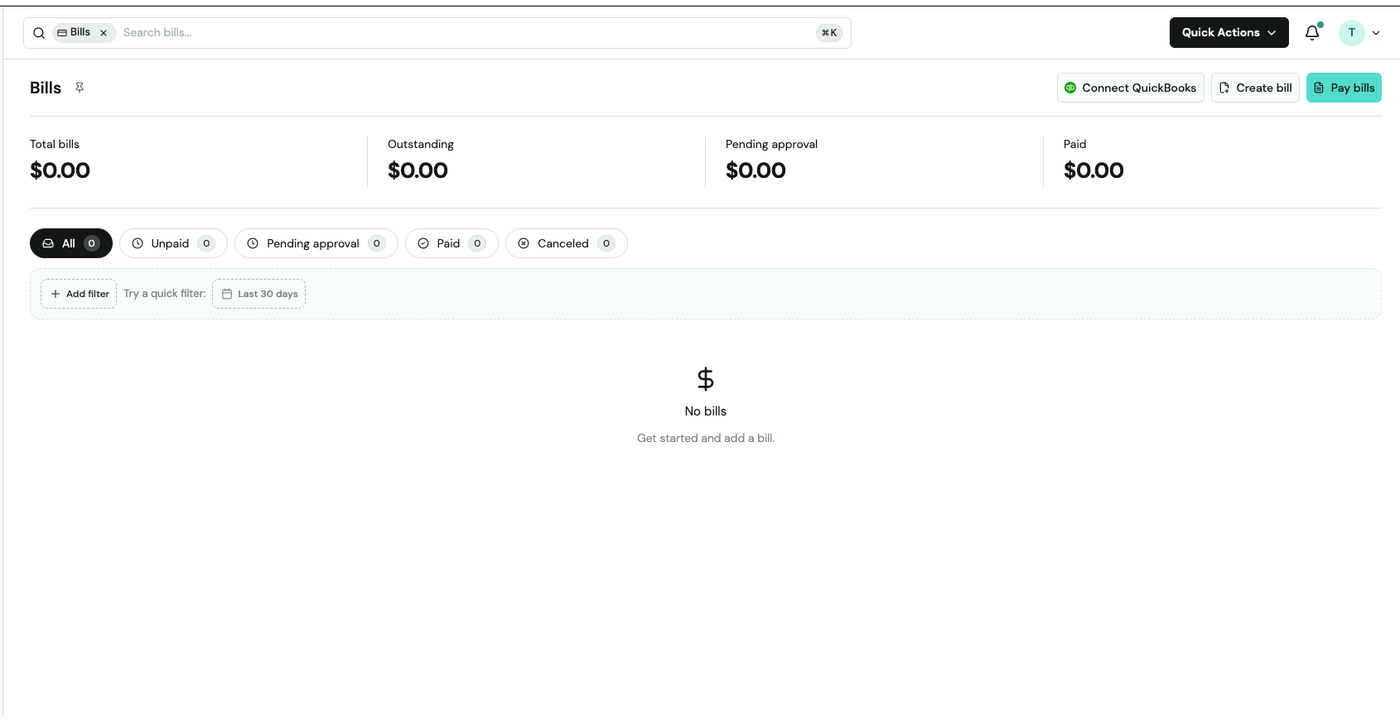Click the Pay bills button
Viewport: 1400px width, 720px height.
point(1343,88)
